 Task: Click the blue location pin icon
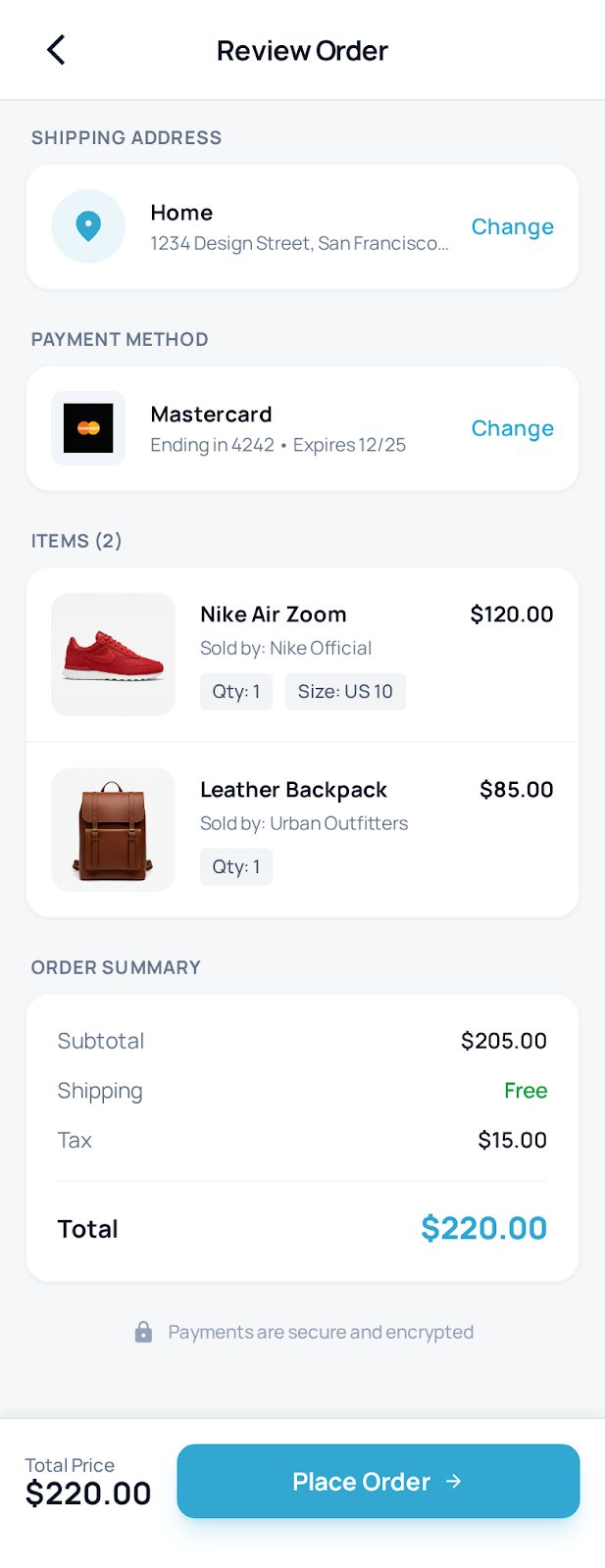point(88,226)
